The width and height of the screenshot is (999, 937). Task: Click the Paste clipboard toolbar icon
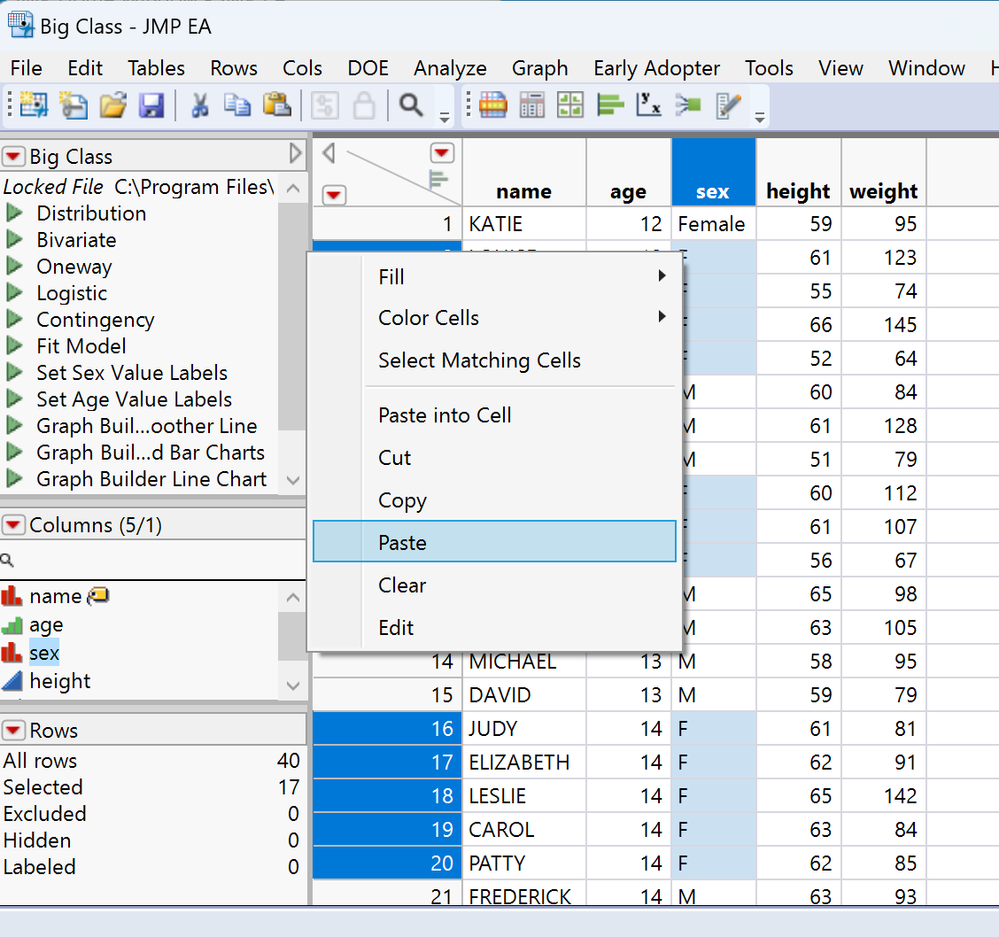coord(277,105)
